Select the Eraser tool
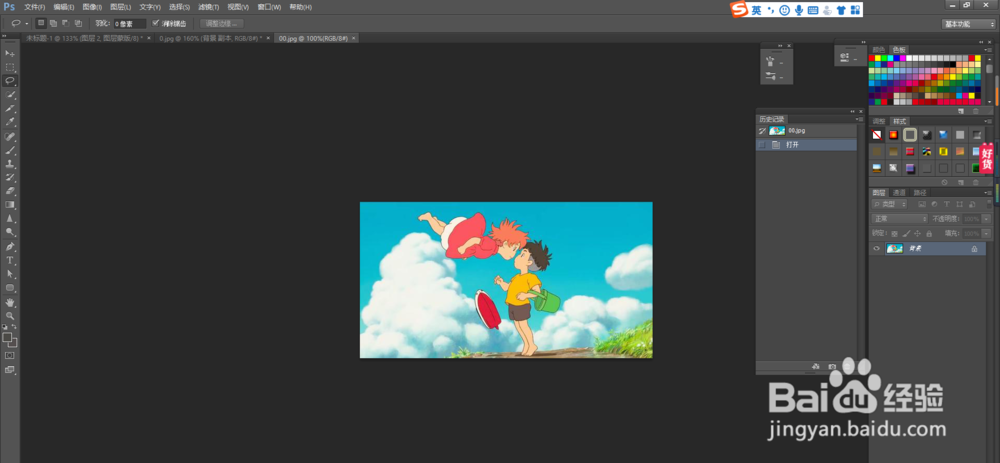Screen dimensions: 1000x463 pos(10,191)
